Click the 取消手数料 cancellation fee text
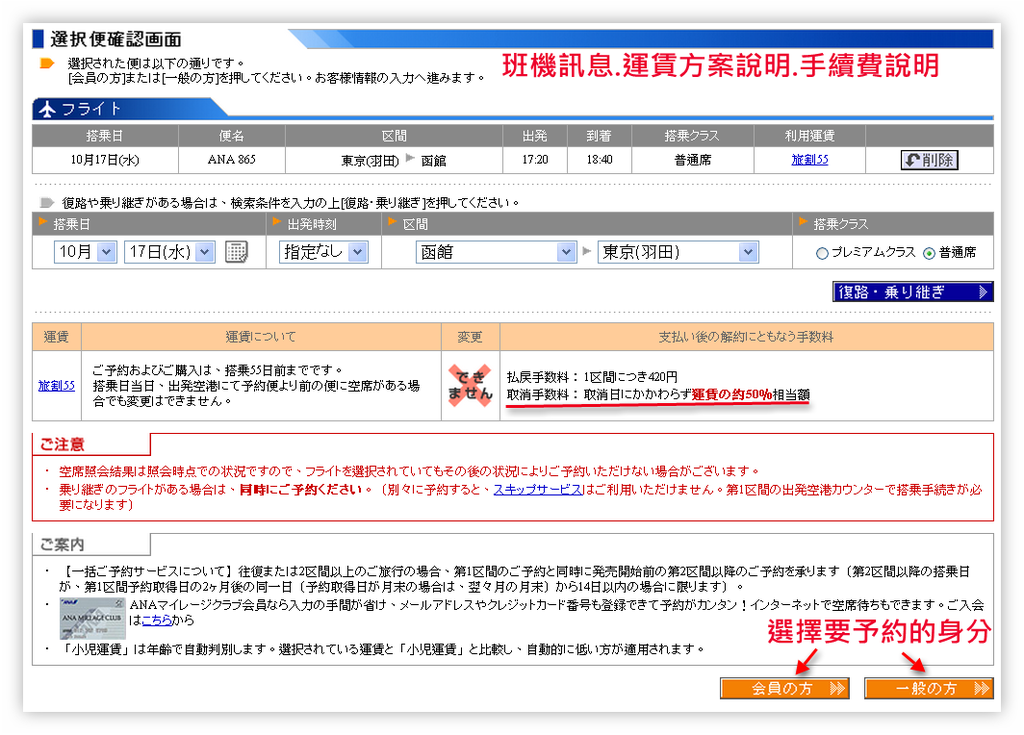Viewport: 1024px width, 735px height. 658,395
